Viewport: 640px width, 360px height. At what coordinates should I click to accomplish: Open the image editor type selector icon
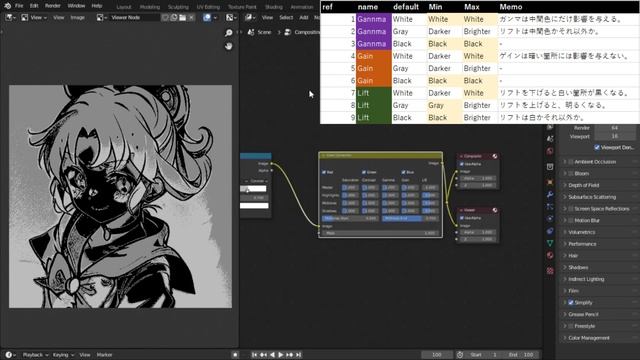(x=10, y=18)
